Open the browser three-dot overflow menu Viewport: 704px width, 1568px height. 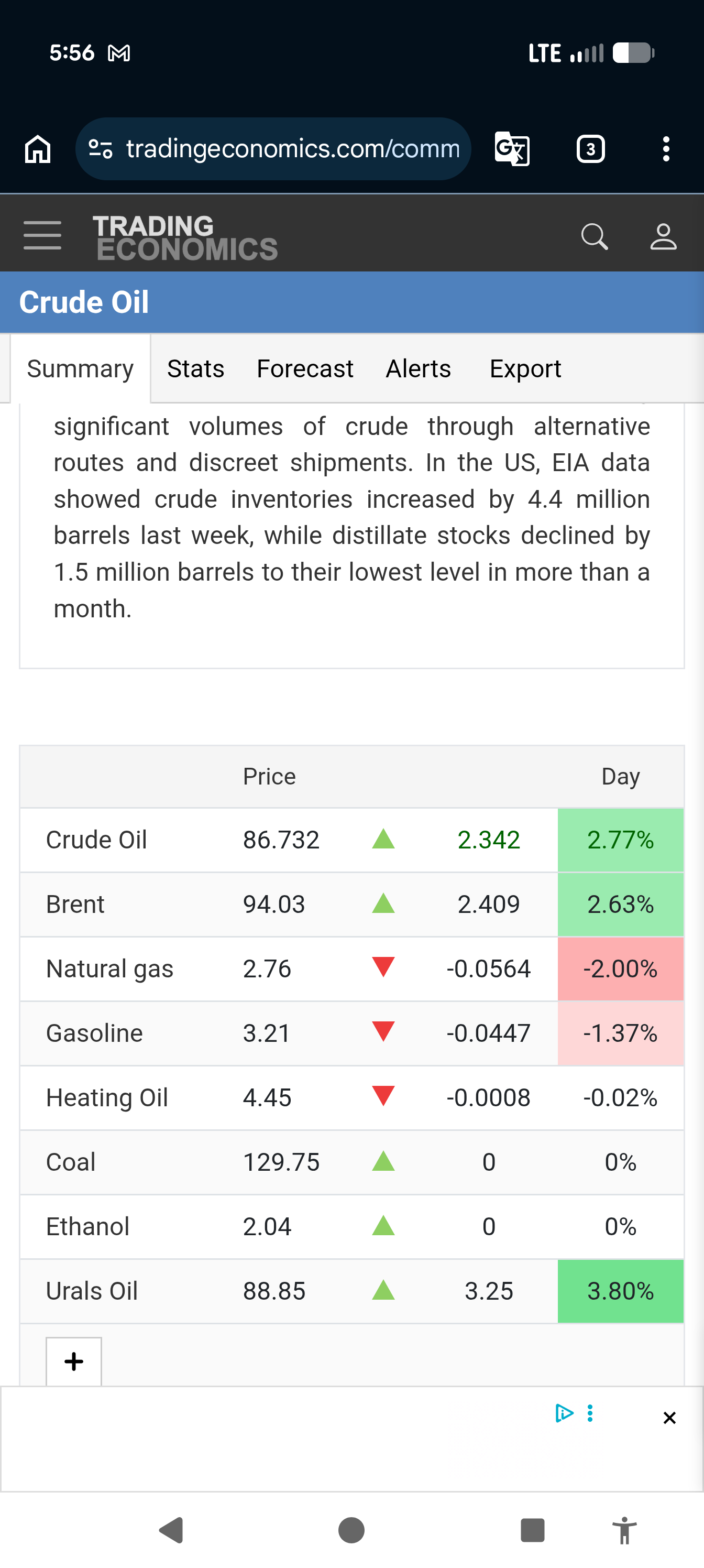666,149
